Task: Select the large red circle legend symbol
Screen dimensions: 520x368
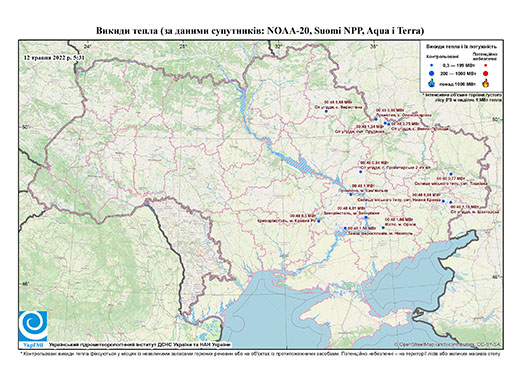Action: tap(486, 74)
